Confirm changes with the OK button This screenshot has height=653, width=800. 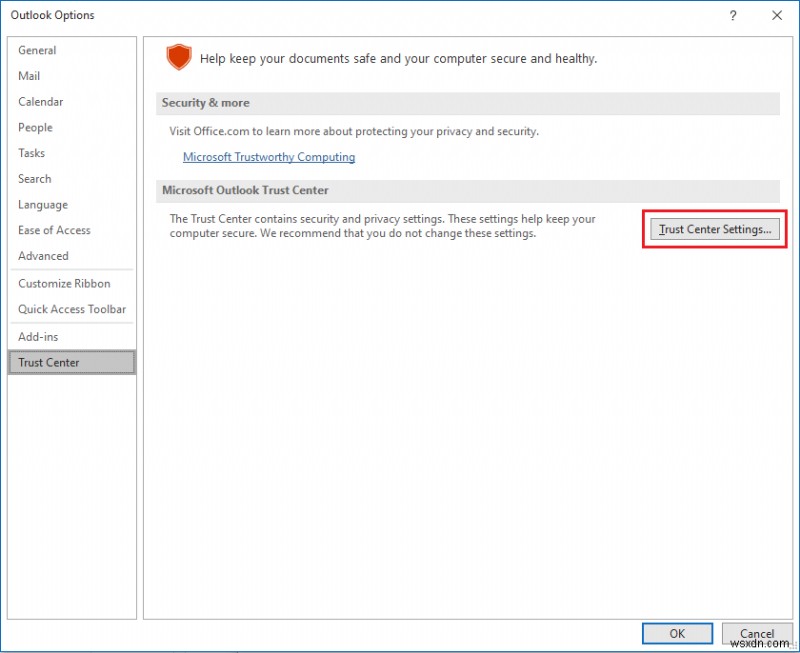click(x=677, y=633)
